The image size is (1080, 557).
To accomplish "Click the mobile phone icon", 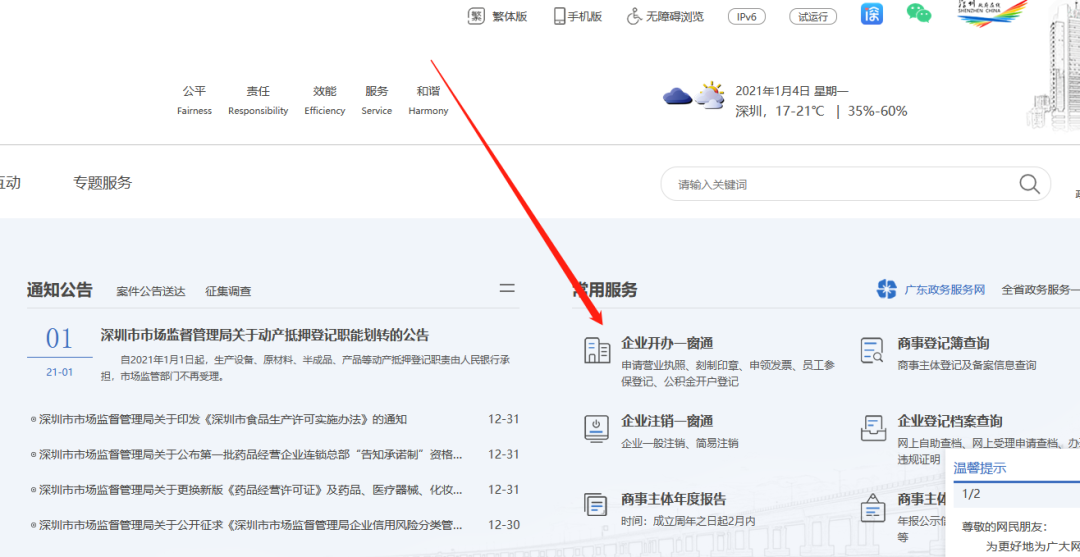I will coord(559,17).
